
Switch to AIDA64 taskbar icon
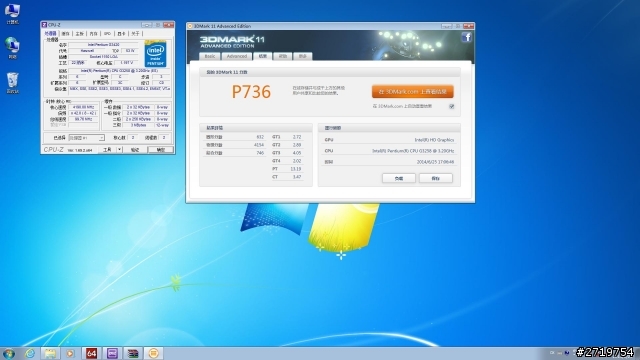tap(91, 353)
